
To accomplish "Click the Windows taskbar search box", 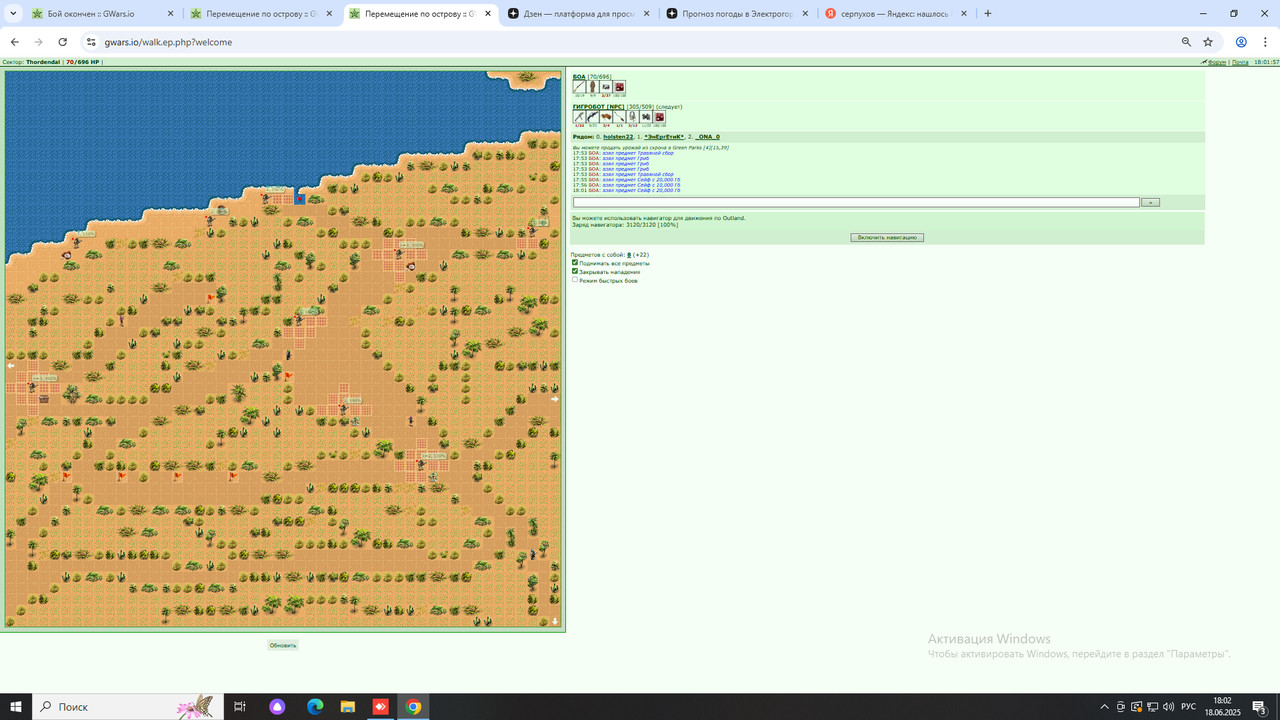I will [x=126, y=707].
